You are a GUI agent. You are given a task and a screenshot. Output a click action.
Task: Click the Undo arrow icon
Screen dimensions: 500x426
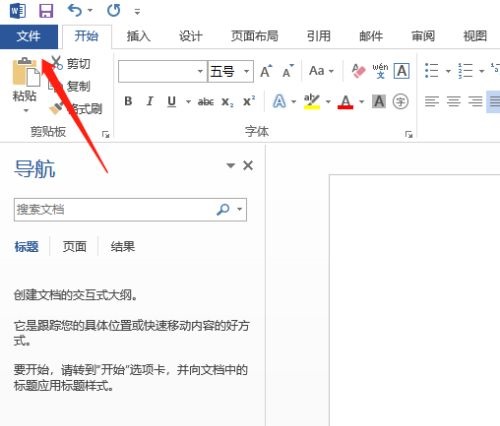74,10
